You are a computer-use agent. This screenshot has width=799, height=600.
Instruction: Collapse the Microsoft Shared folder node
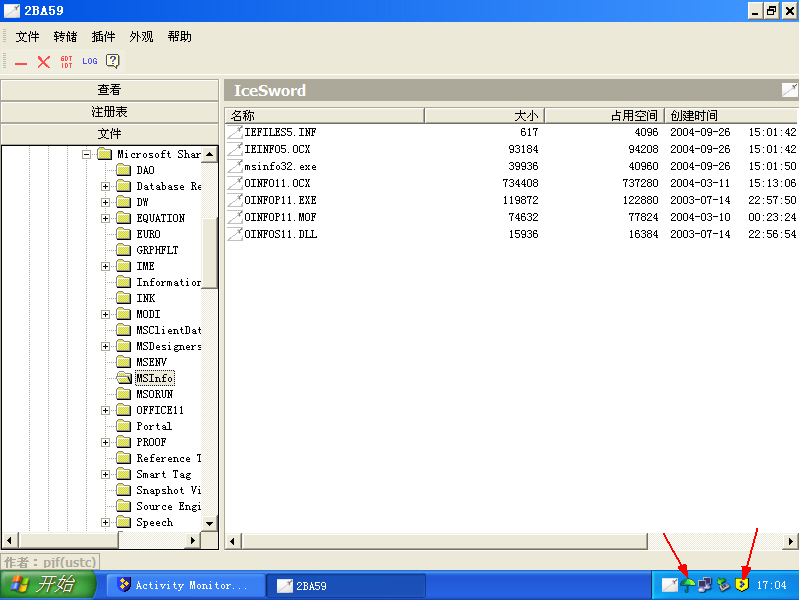tap(86, 154)
